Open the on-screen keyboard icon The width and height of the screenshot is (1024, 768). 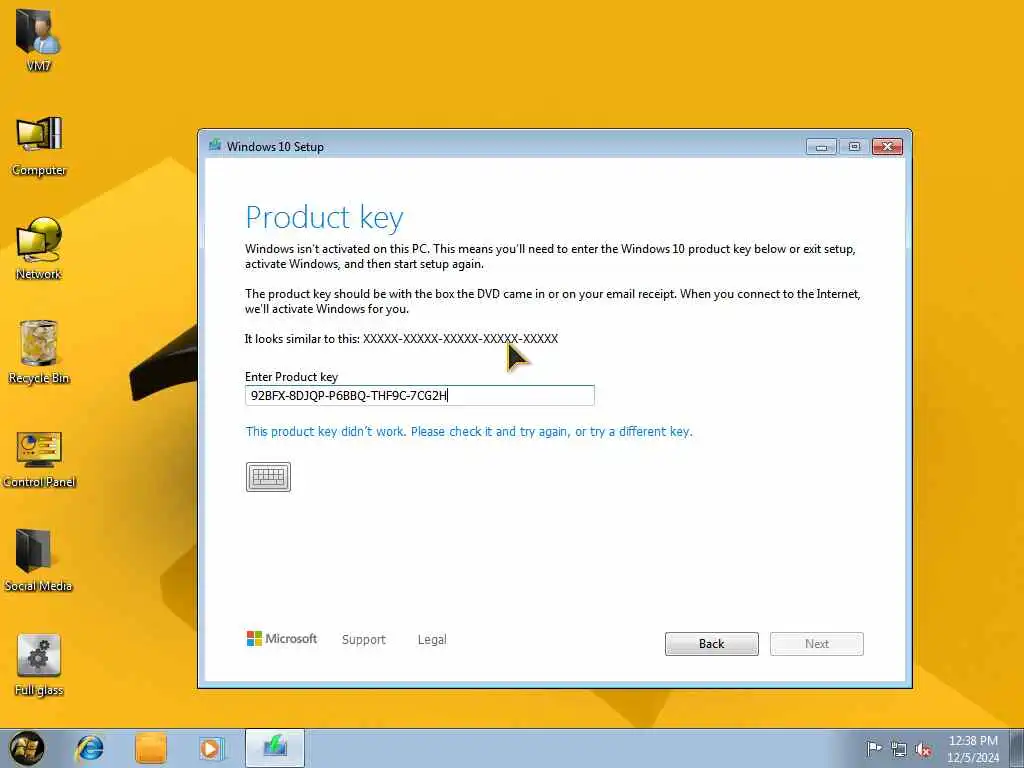[x=268, y=477]
